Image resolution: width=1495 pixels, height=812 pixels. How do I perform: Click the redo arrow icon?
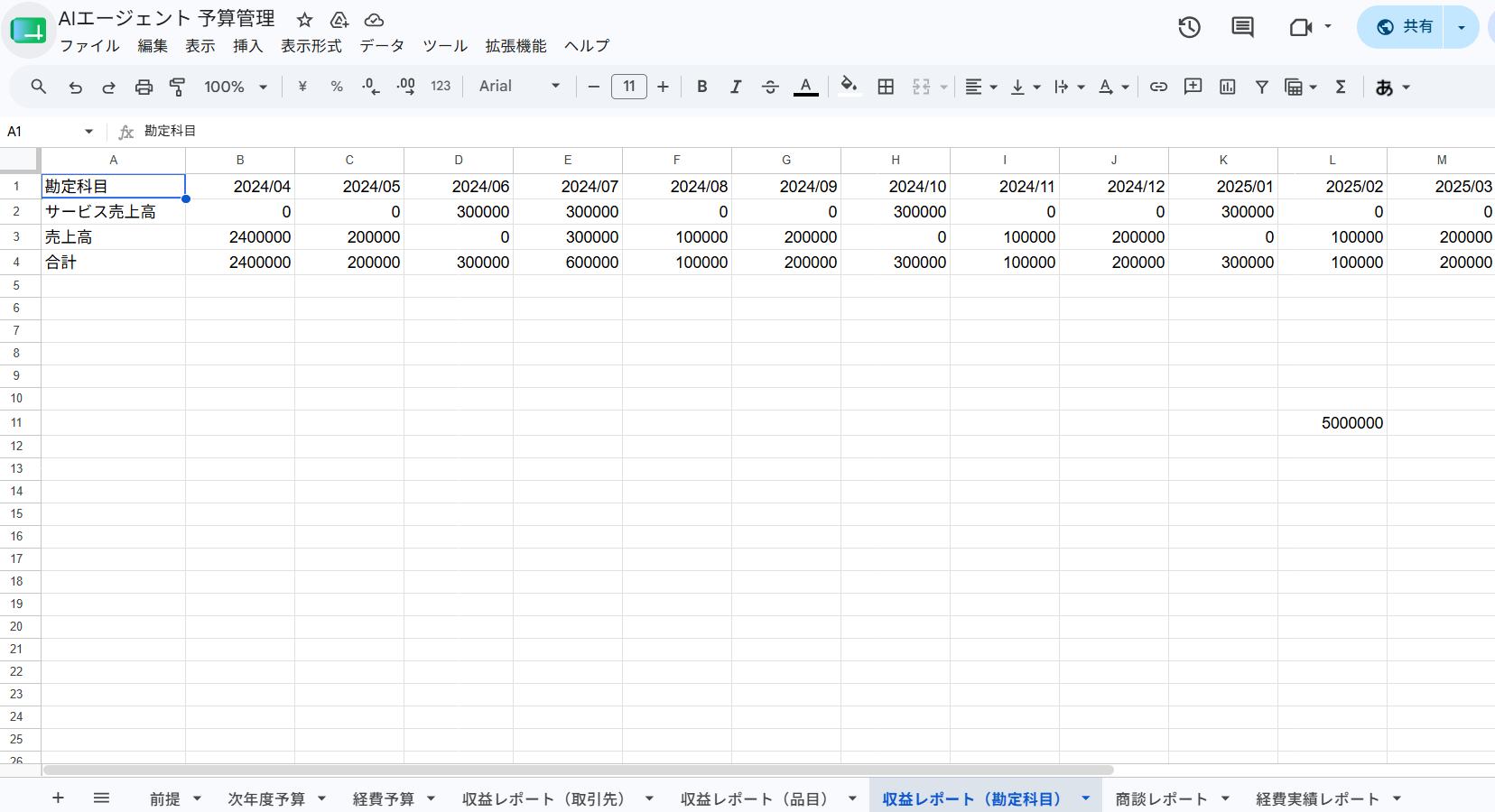click(109, 87)
